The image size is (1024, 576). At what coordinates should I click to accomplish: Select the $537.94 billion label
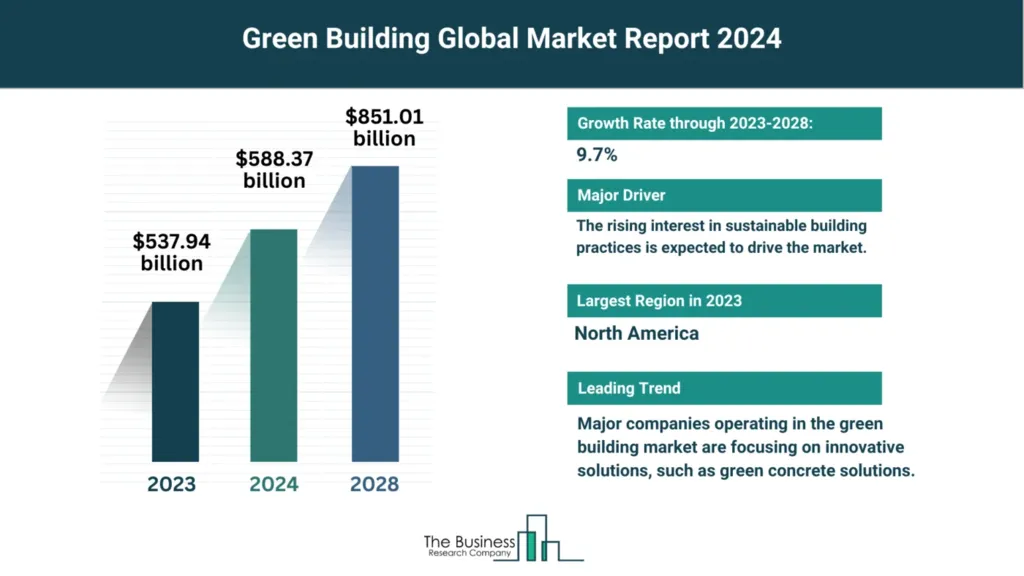pos(172,252)
